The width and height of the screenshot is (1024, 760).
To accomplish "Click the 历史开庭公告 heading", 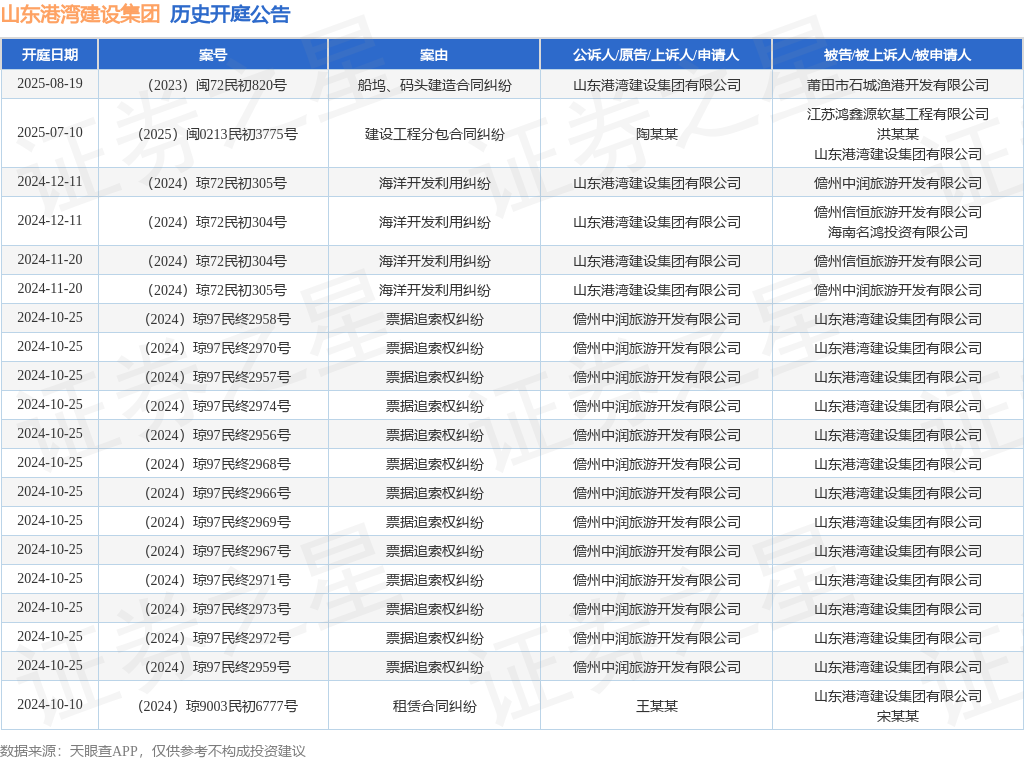I will tap(230, 14).
